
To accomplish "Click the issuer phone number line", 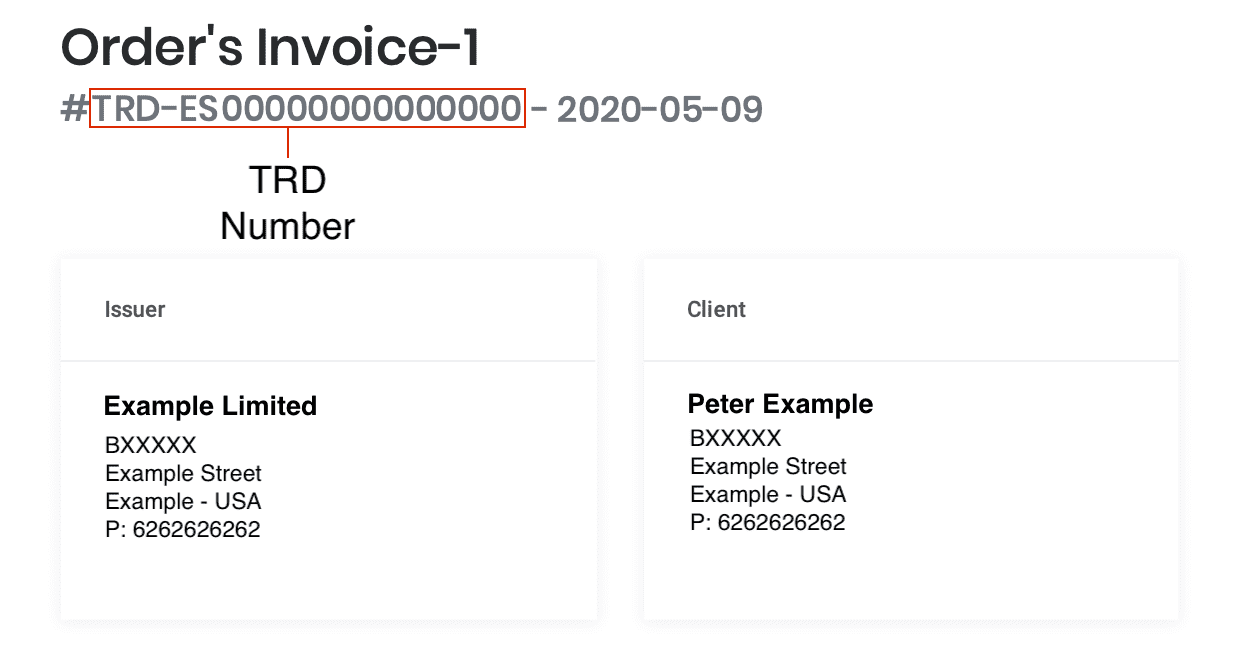I will point(182,529).
